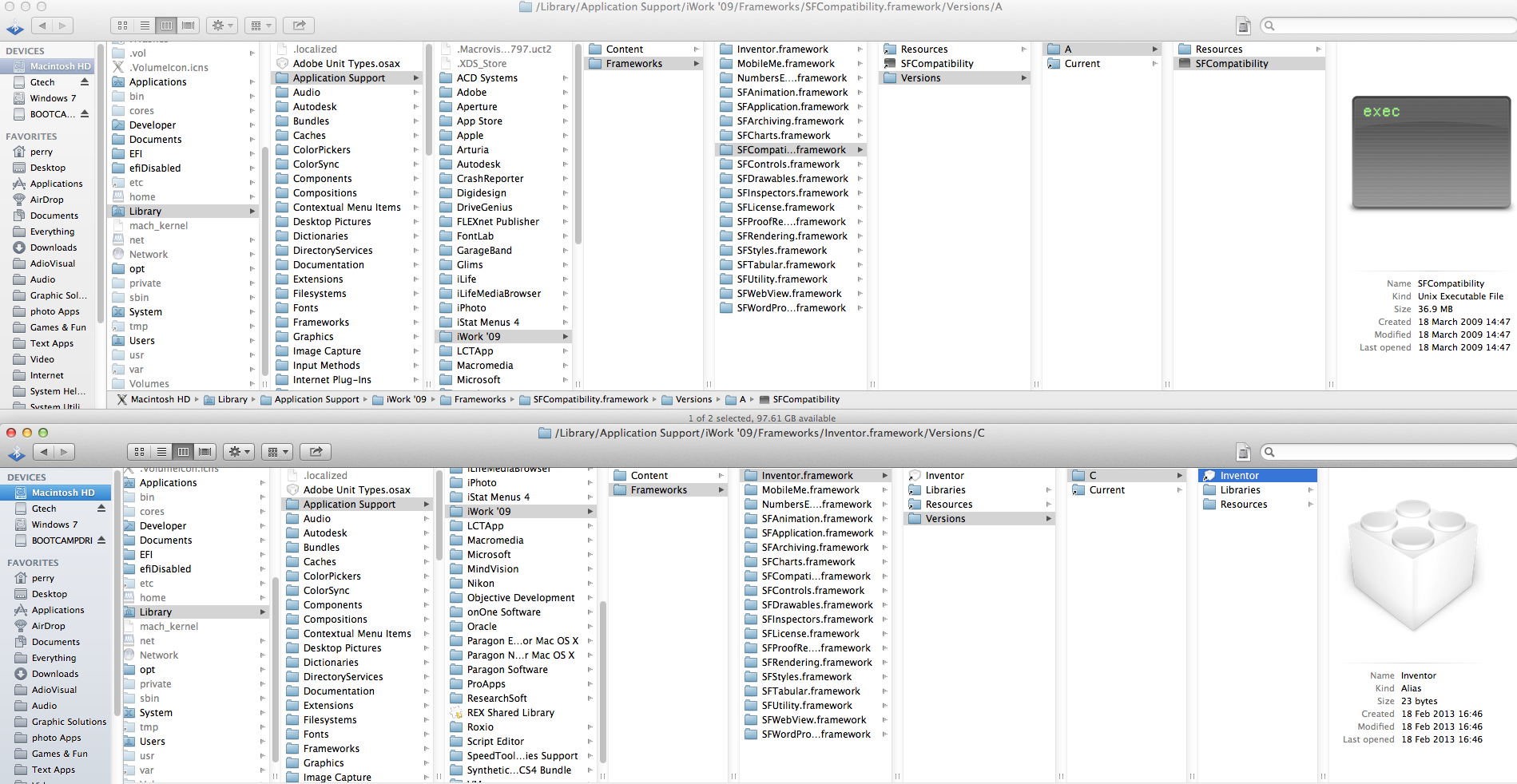Click document icon beside top window search
Viewport: 1517px width, 784px height.
pyautogui.click(x=1243, y=26)
